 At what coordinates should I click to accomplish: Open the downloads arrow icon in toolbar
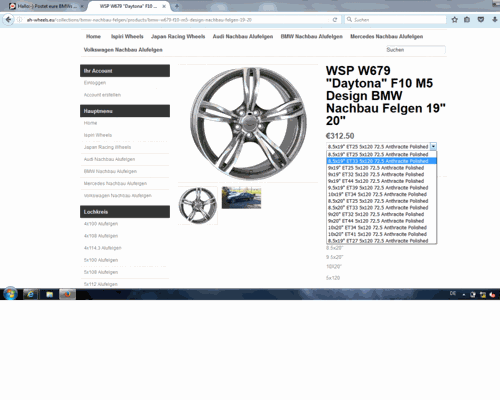tap(495, 20)
